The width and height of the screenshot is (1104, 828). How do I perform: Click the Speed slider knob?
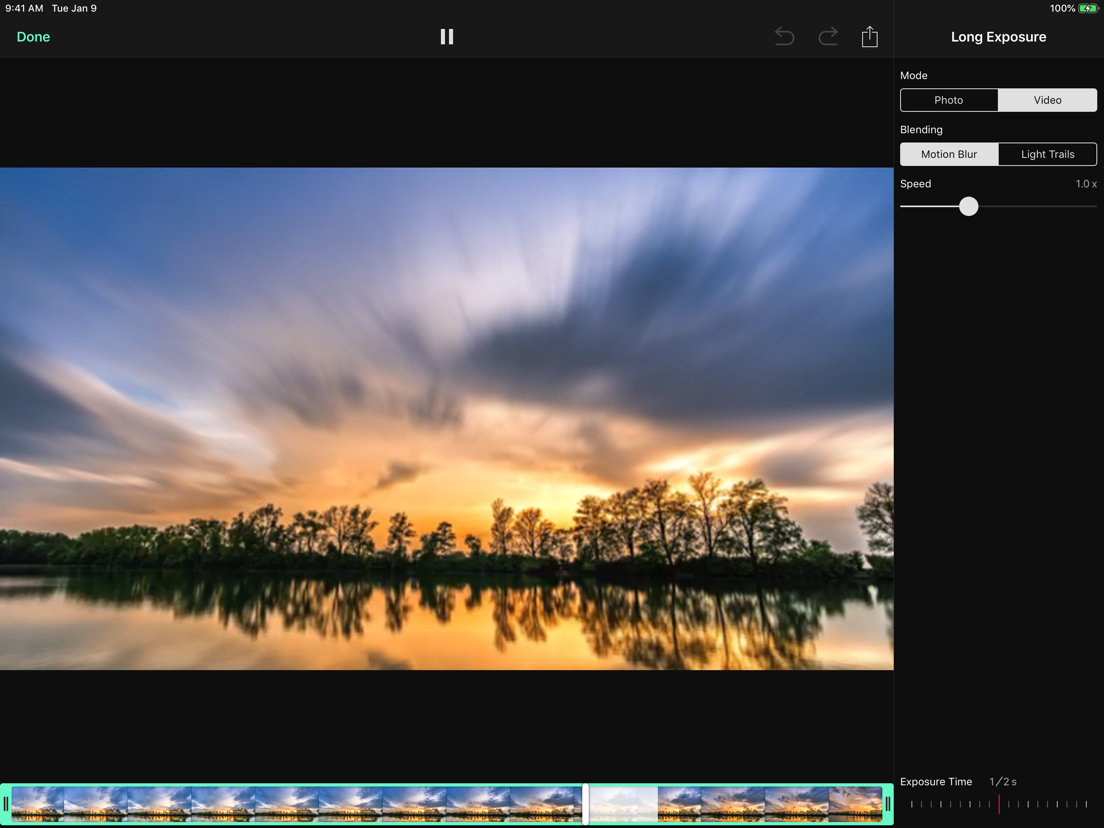tap(968, 206)
